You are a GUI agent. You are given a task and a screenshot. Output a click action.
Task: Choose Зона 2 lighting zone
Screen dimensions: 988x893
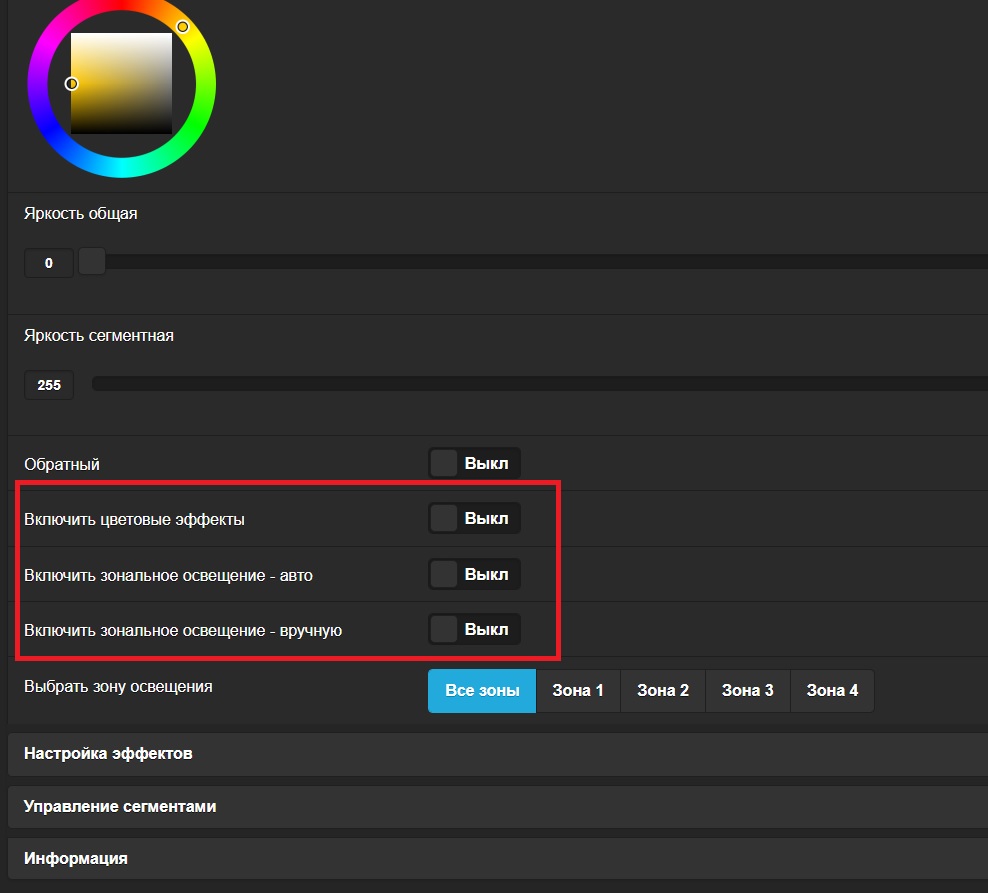(x=663, y=691)
